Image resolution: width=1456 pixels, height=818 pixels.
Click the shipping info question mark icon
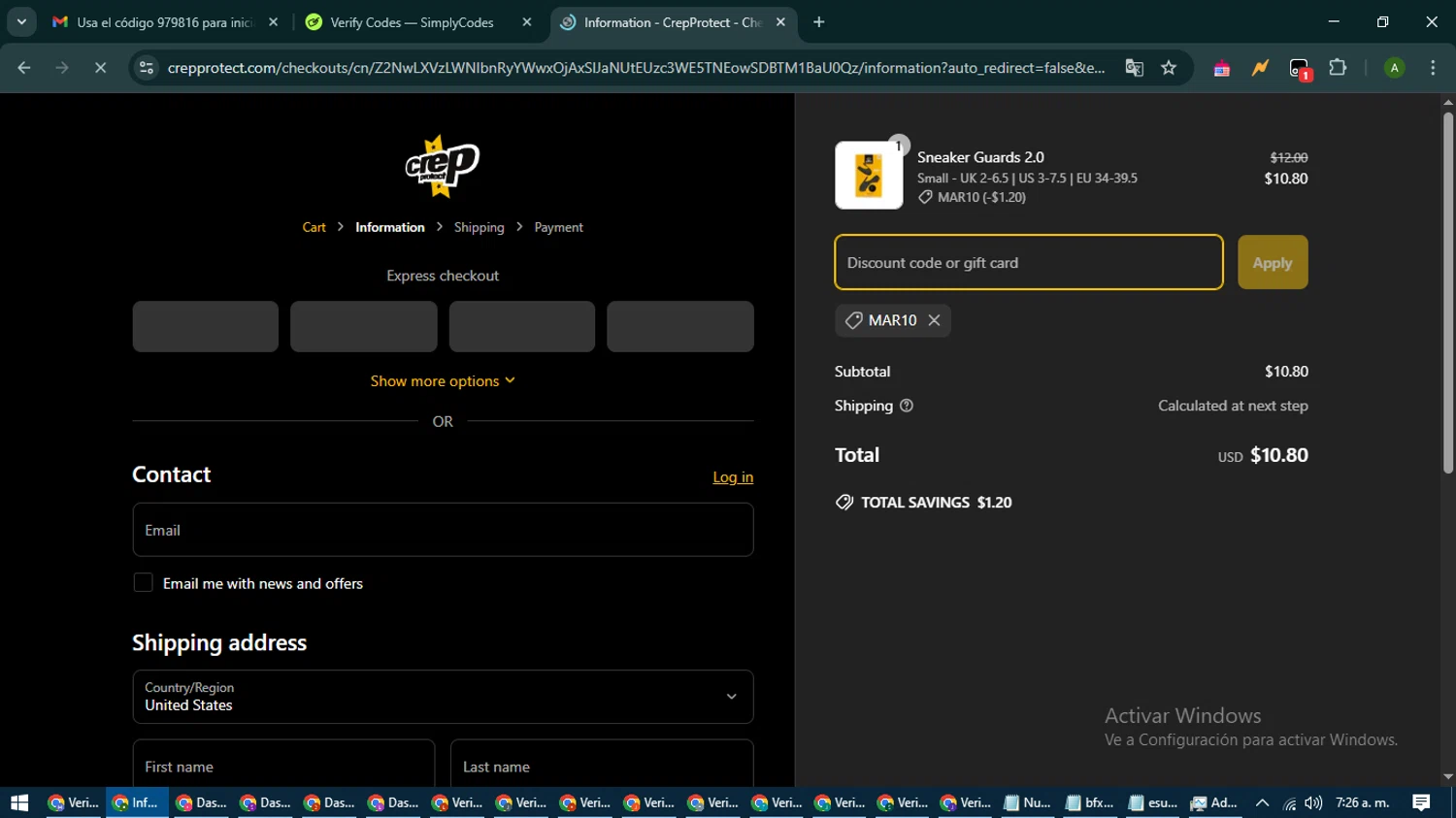[907, 406]
